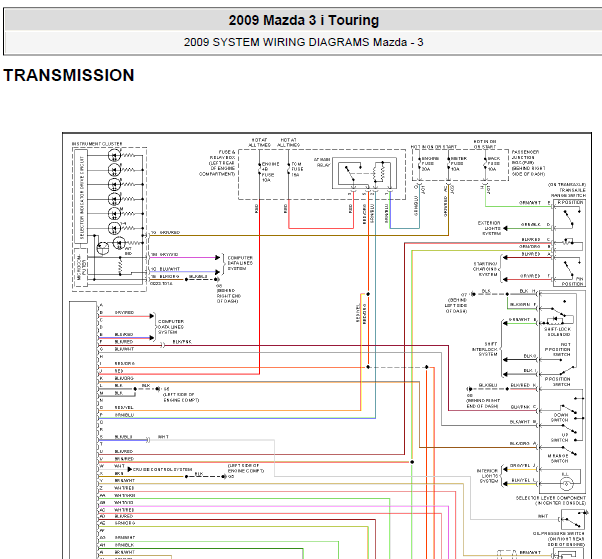Click the BLK/WHT wire label at selector pin B
This screenshot has width=602, height=559.
[519, 422]
